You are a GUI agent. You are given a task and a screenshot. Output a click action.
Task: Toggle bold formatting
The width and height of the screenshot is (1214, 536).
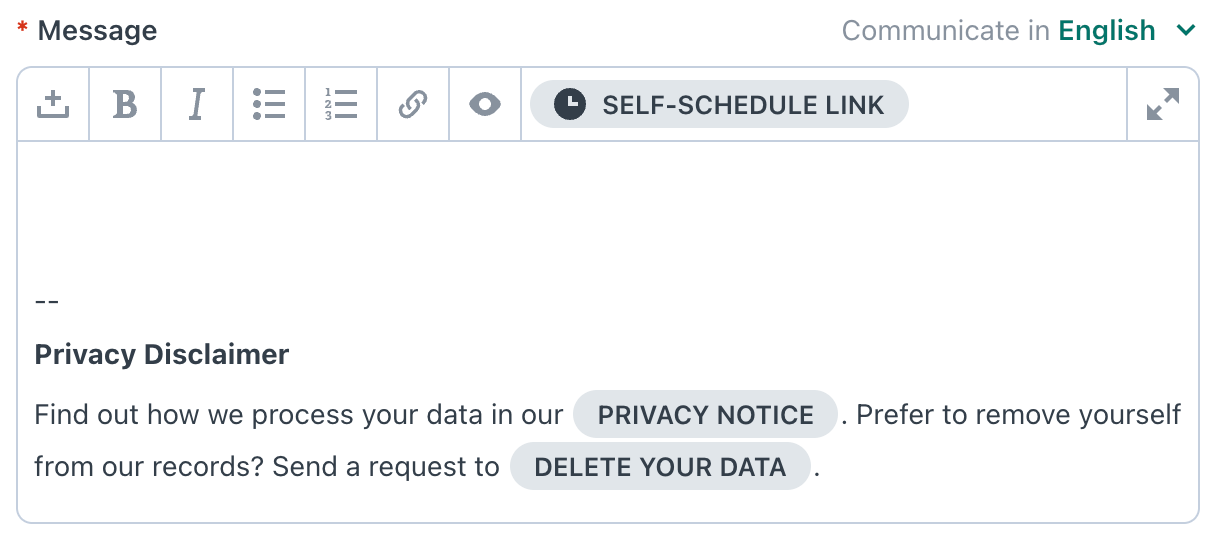click(125, 104)
